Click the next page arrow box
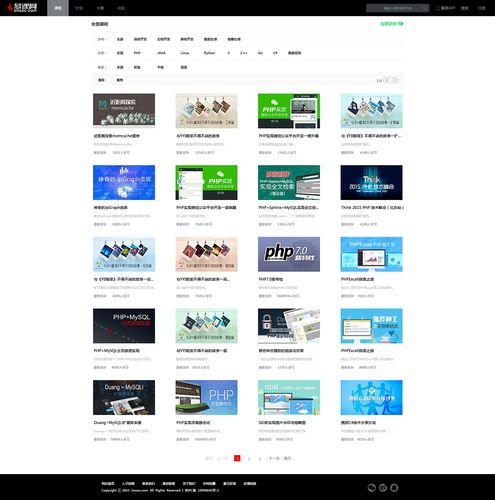The height and width of the screenshot is (500, 495). point(395,80)
